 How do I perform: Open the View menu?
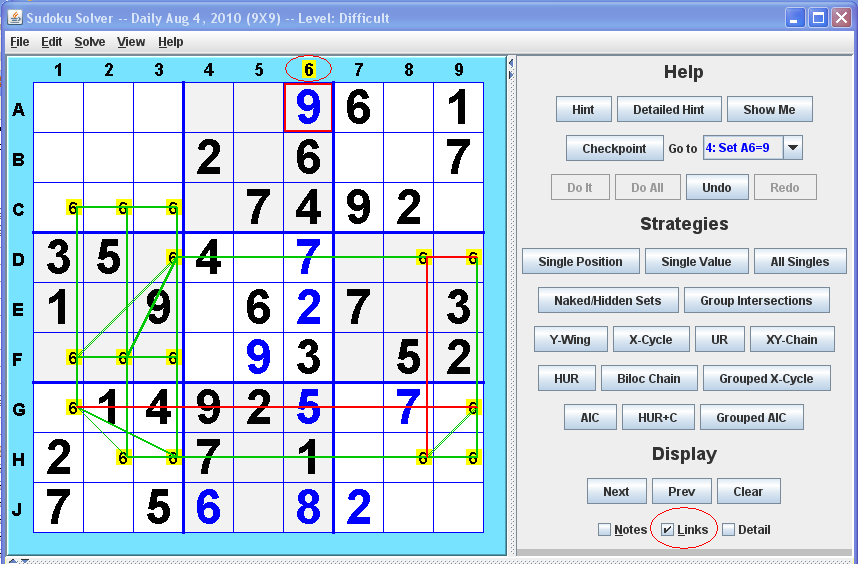click(131, 42)
